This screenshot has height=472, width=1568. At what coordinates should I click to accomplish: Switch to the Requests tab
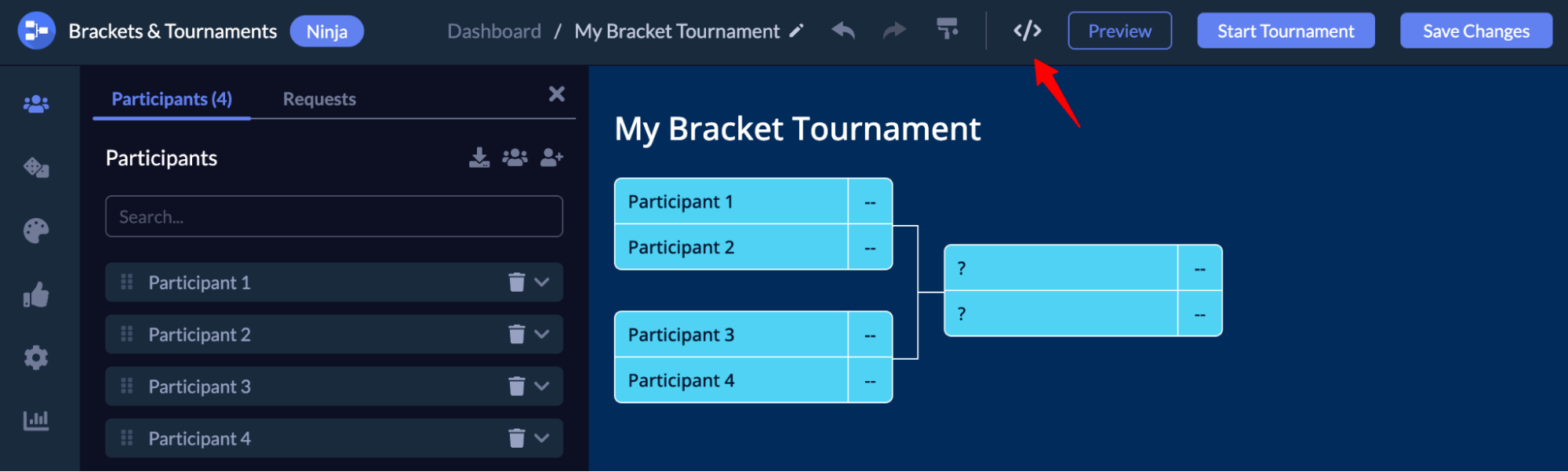click(318, 99)
